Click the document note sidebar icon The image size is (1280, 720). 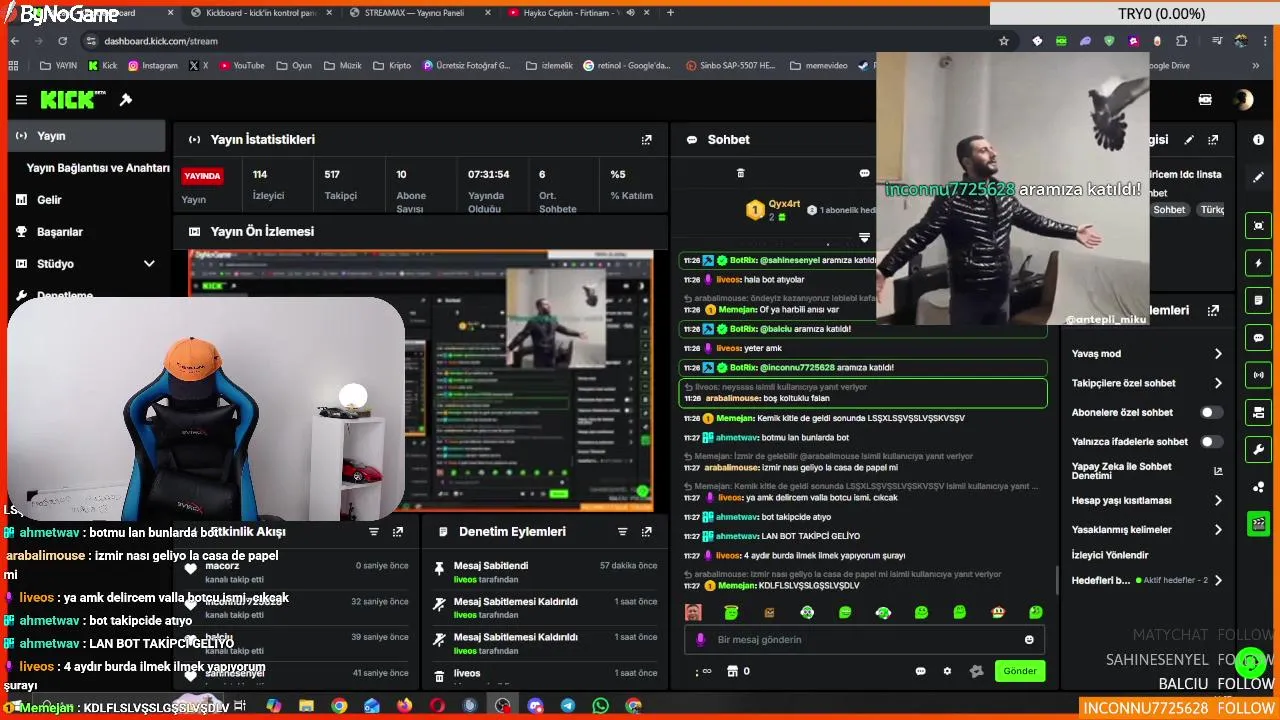[1258, 300]
